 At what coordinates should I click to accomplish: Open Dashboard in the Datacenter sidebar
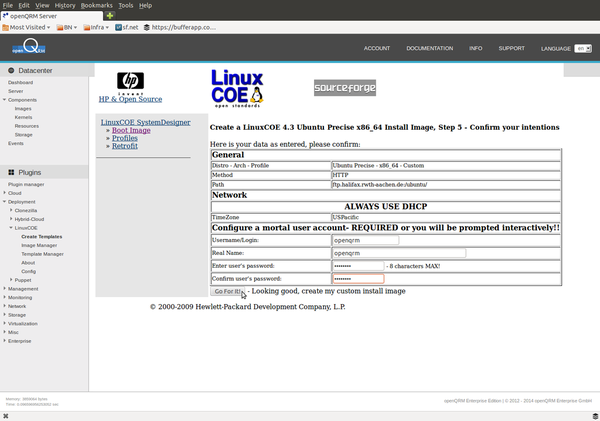tap(21, 82)
